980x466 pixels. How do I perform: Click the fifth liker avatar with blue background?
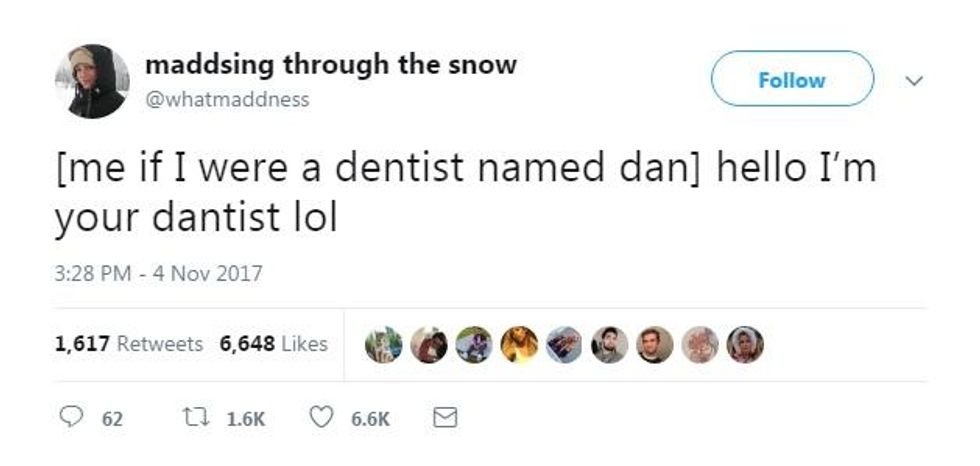tap(564, 344)
